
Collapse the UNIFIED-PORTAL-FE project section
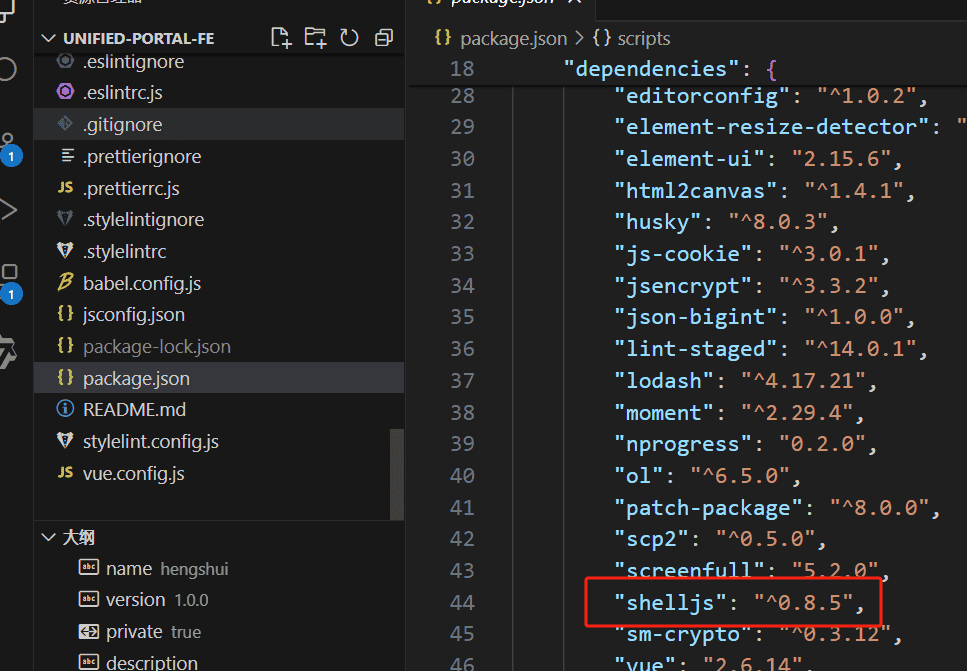click(49, 38)
